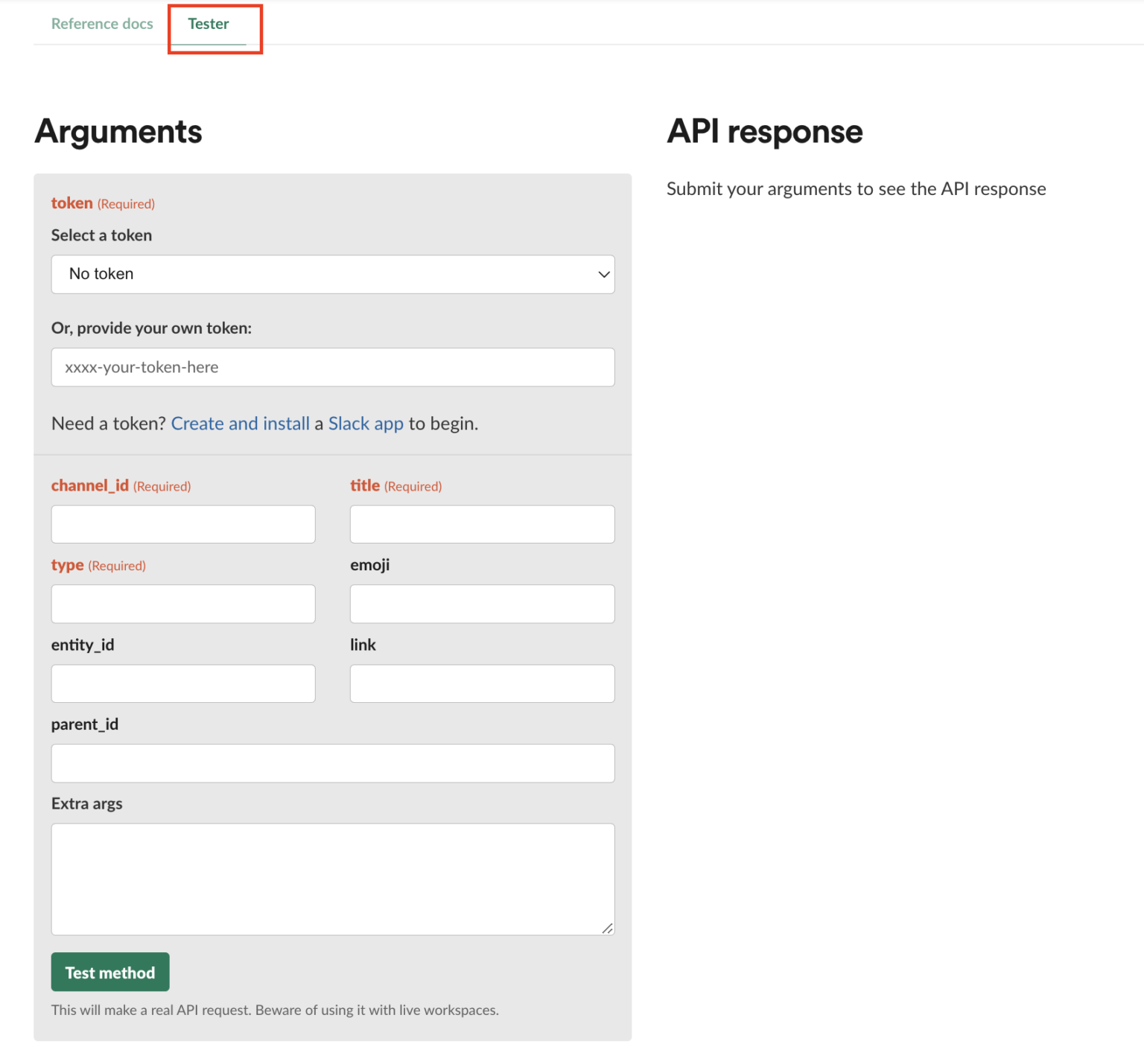
Task: Select the Tester tab
Action: coord(208,23)
